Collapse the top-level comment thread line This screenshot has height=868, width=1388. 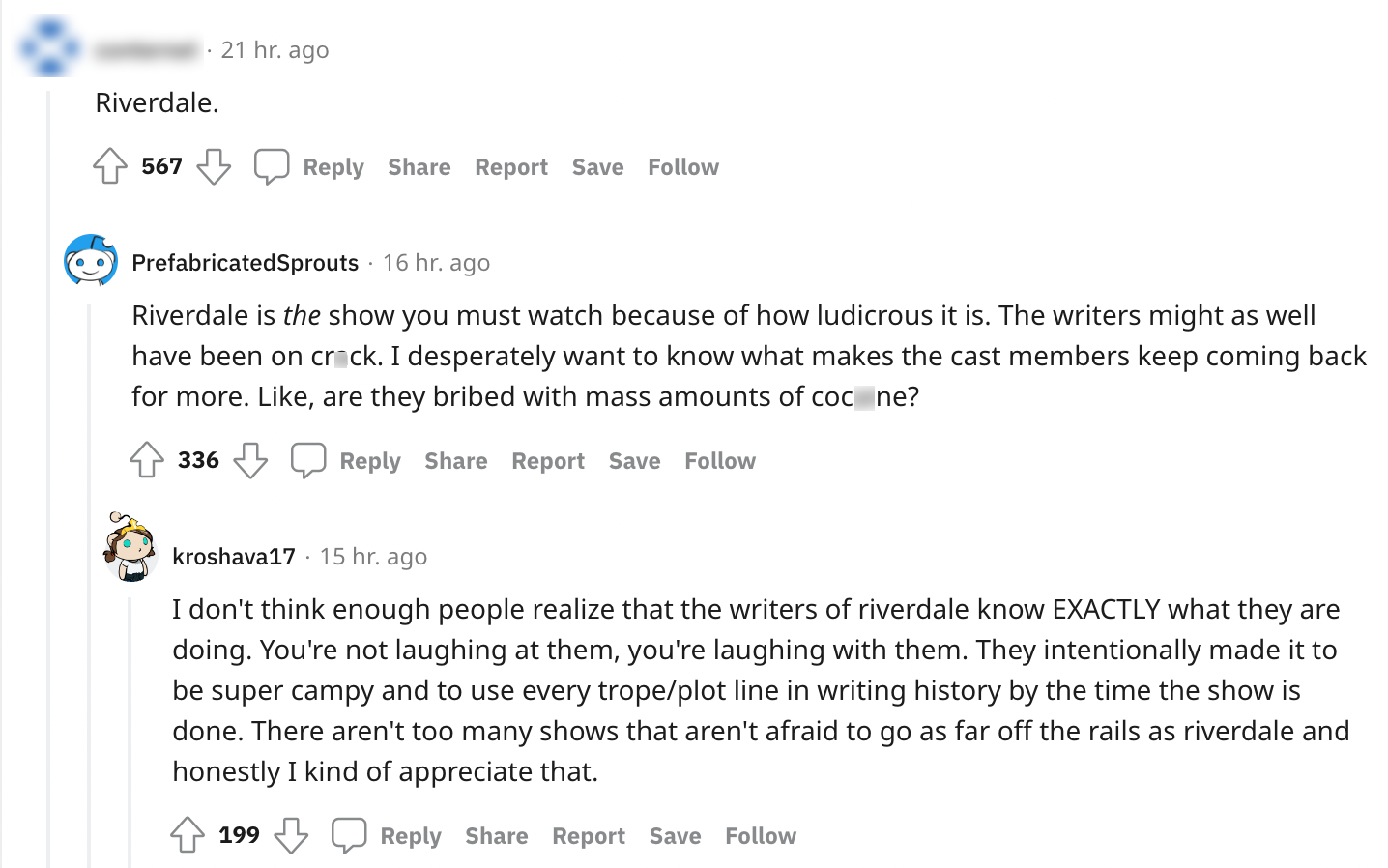(48, 483)
